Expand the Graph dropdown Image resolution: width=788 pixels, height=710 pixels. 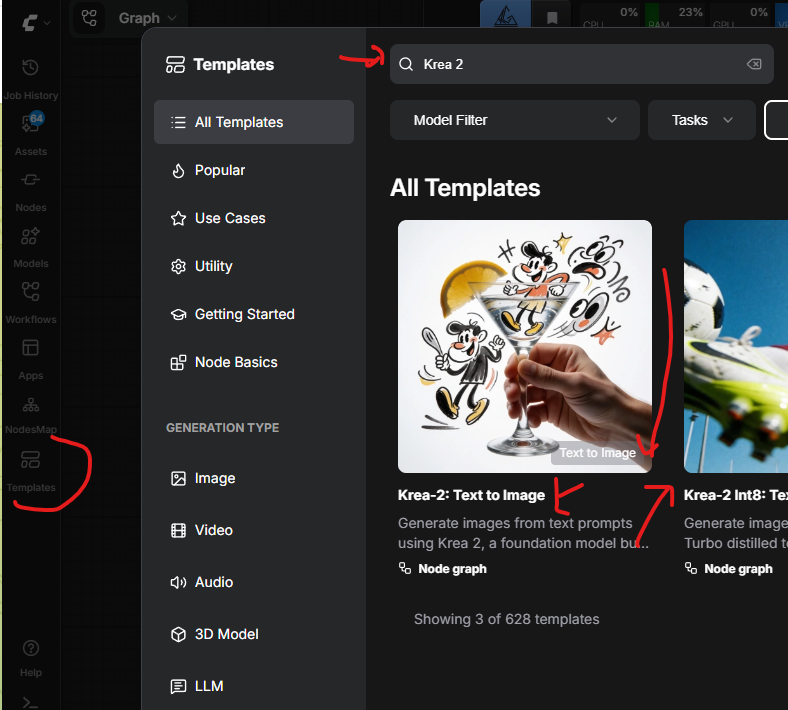click(x=148, y=18)
